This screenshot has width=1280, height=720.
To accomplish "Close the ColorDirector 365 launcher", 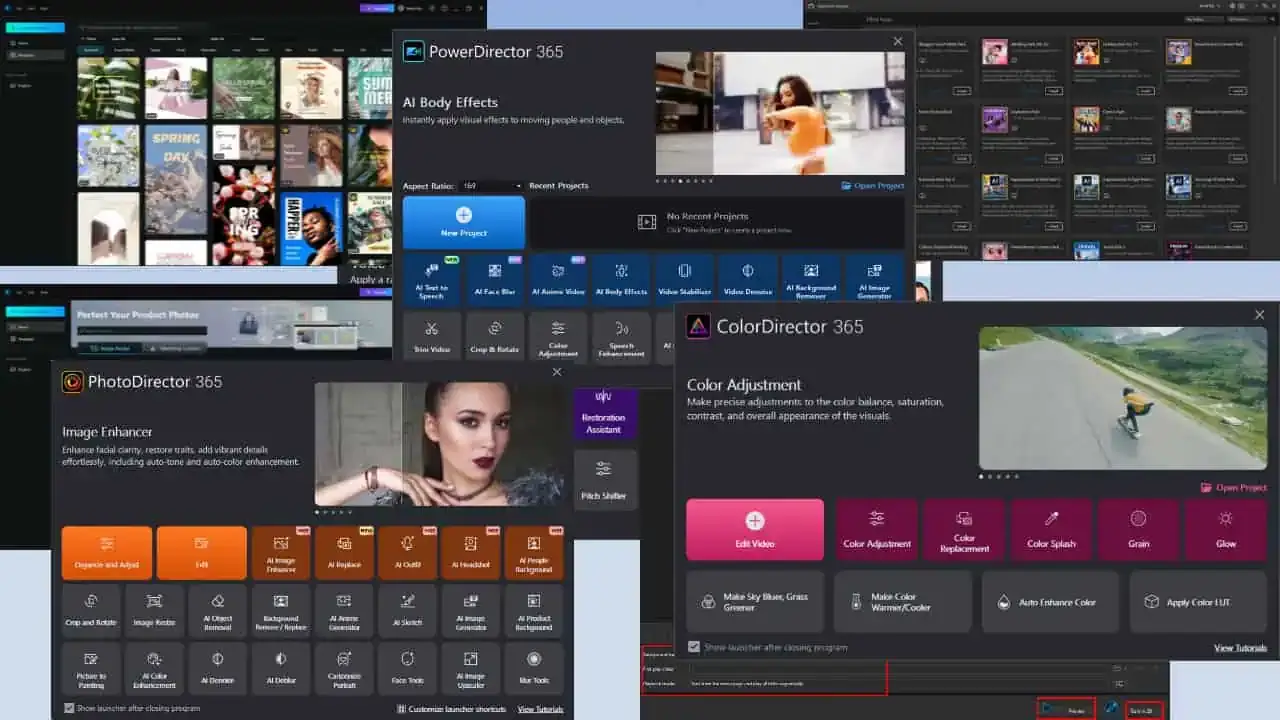I will 1259,315.
